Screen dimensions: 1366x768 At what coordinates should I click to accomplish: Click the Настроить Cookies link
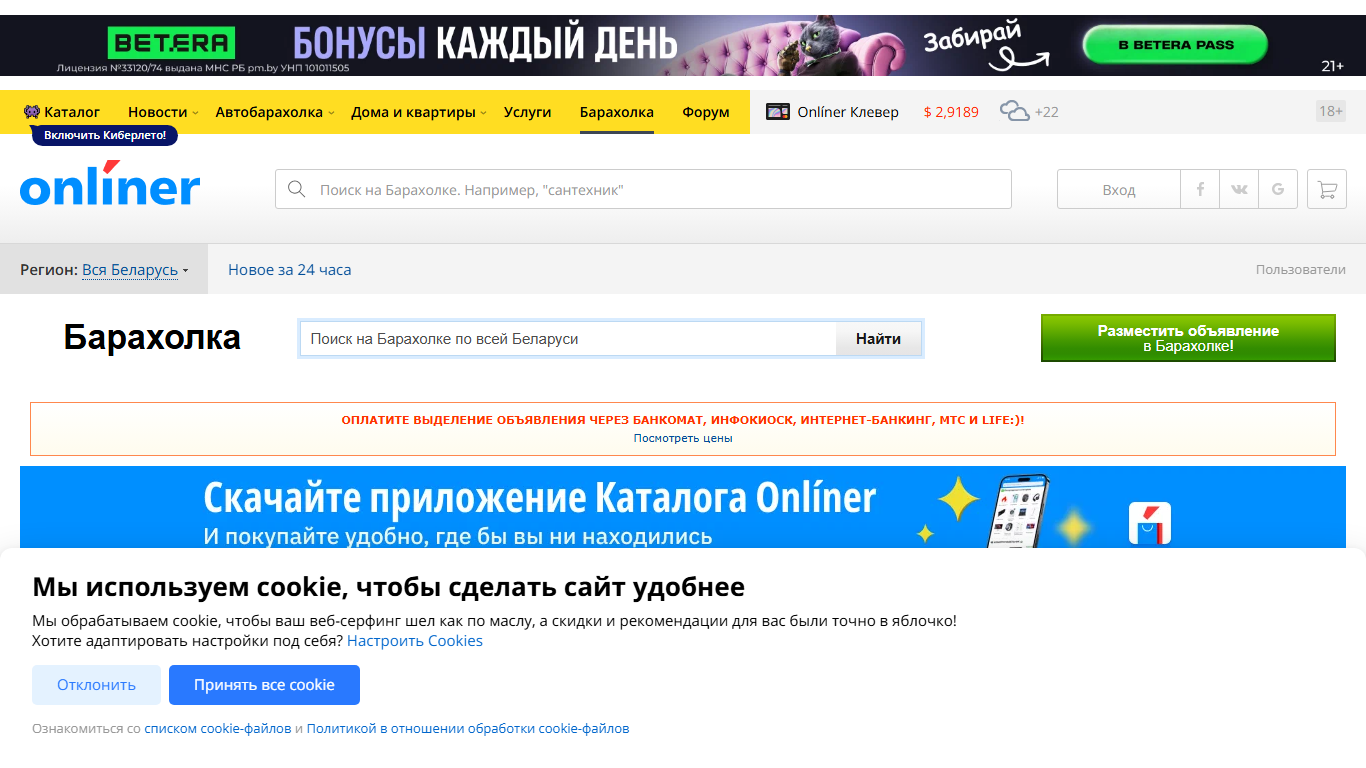click(x=415, y=641)
